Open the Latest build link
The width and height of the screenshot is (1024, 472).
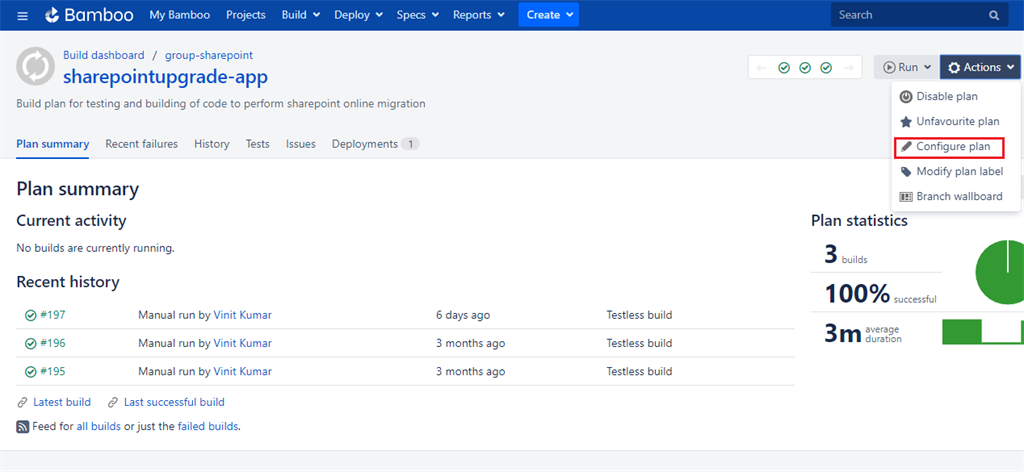(62, 402)
